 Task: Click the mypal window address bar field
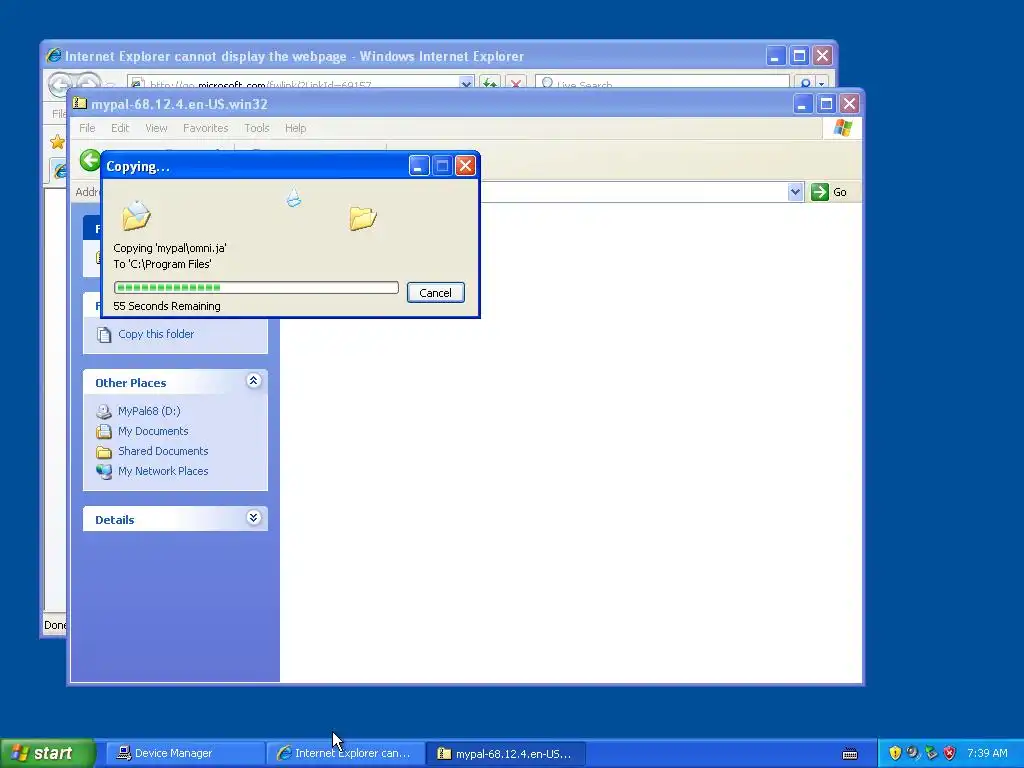click(x=633, y=192)
